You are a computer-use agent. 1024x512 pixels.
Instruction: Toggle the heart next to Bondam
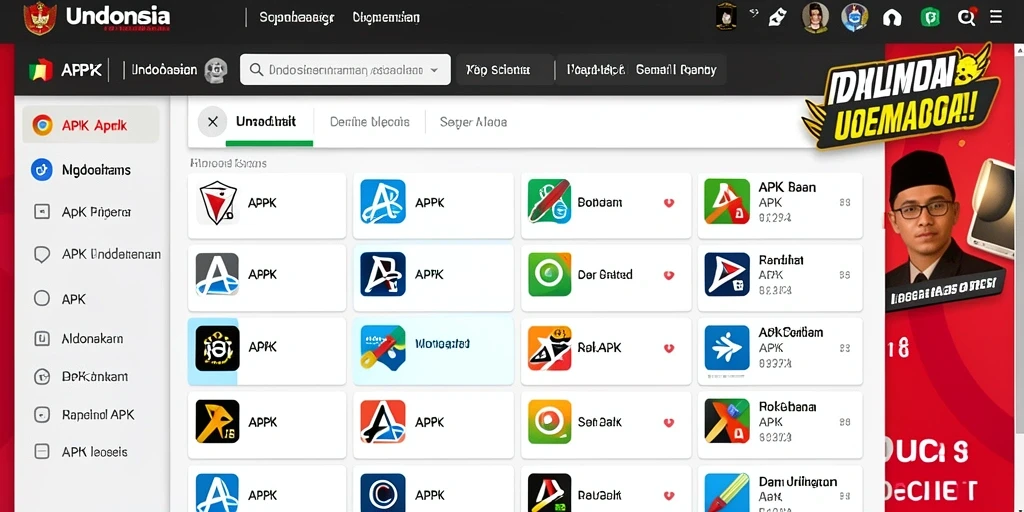click(x=669, y=203)
